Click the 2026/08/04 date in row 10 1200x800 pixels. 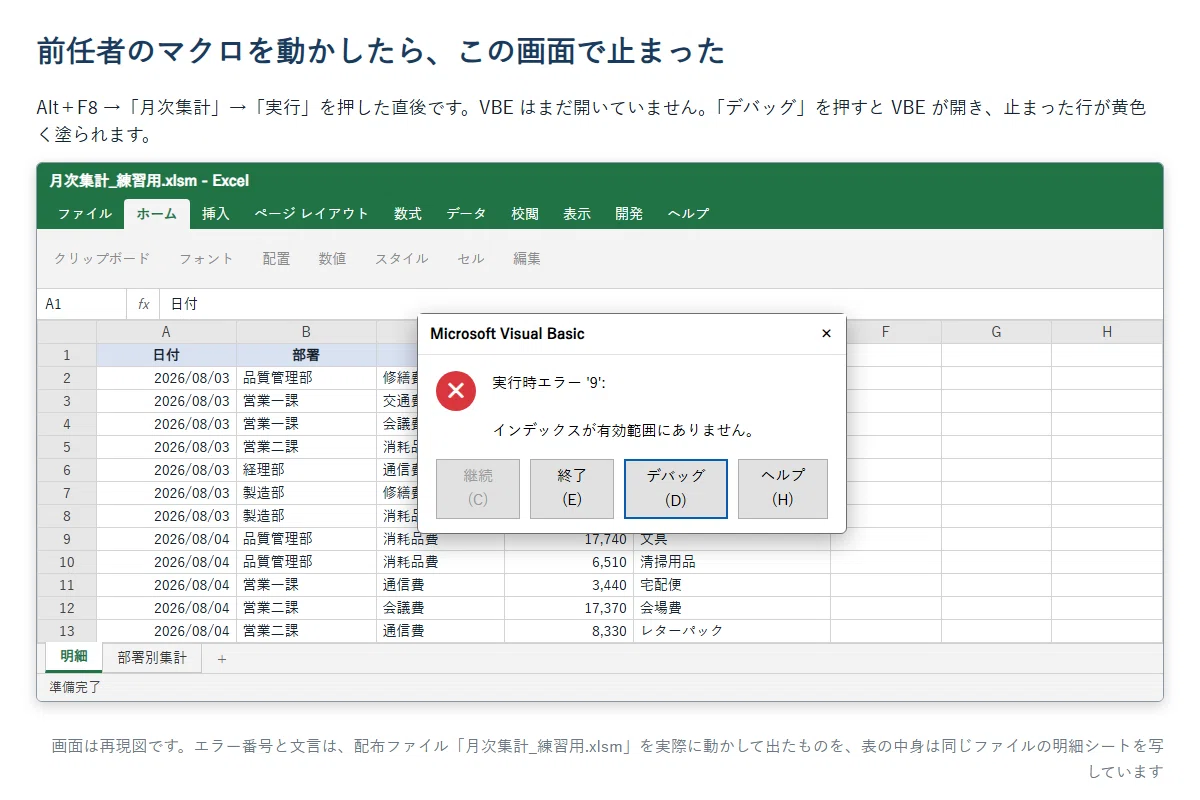(166, 562)
